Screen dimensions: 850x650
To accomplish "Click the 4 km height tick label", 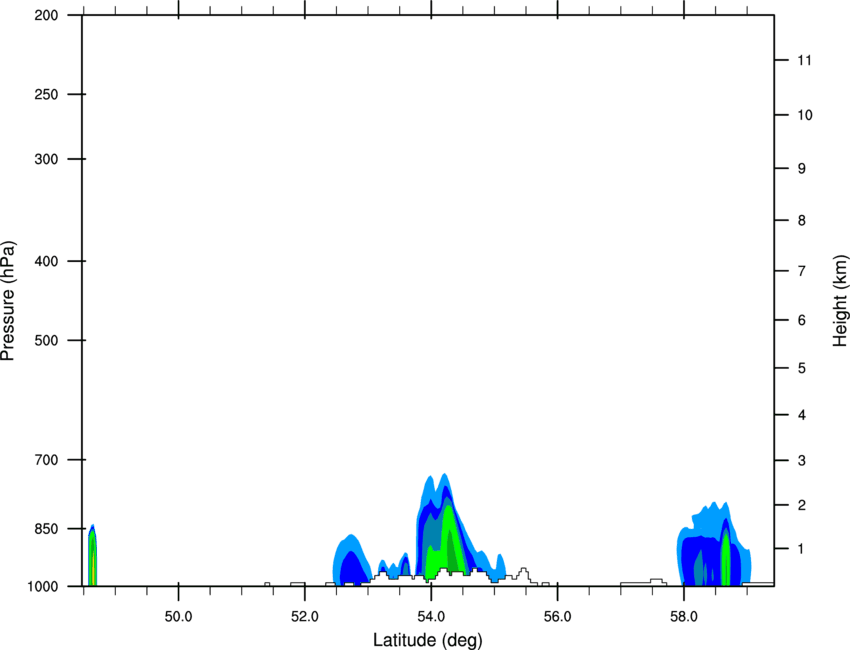I will pyautogui.click(x=801, y=415).
